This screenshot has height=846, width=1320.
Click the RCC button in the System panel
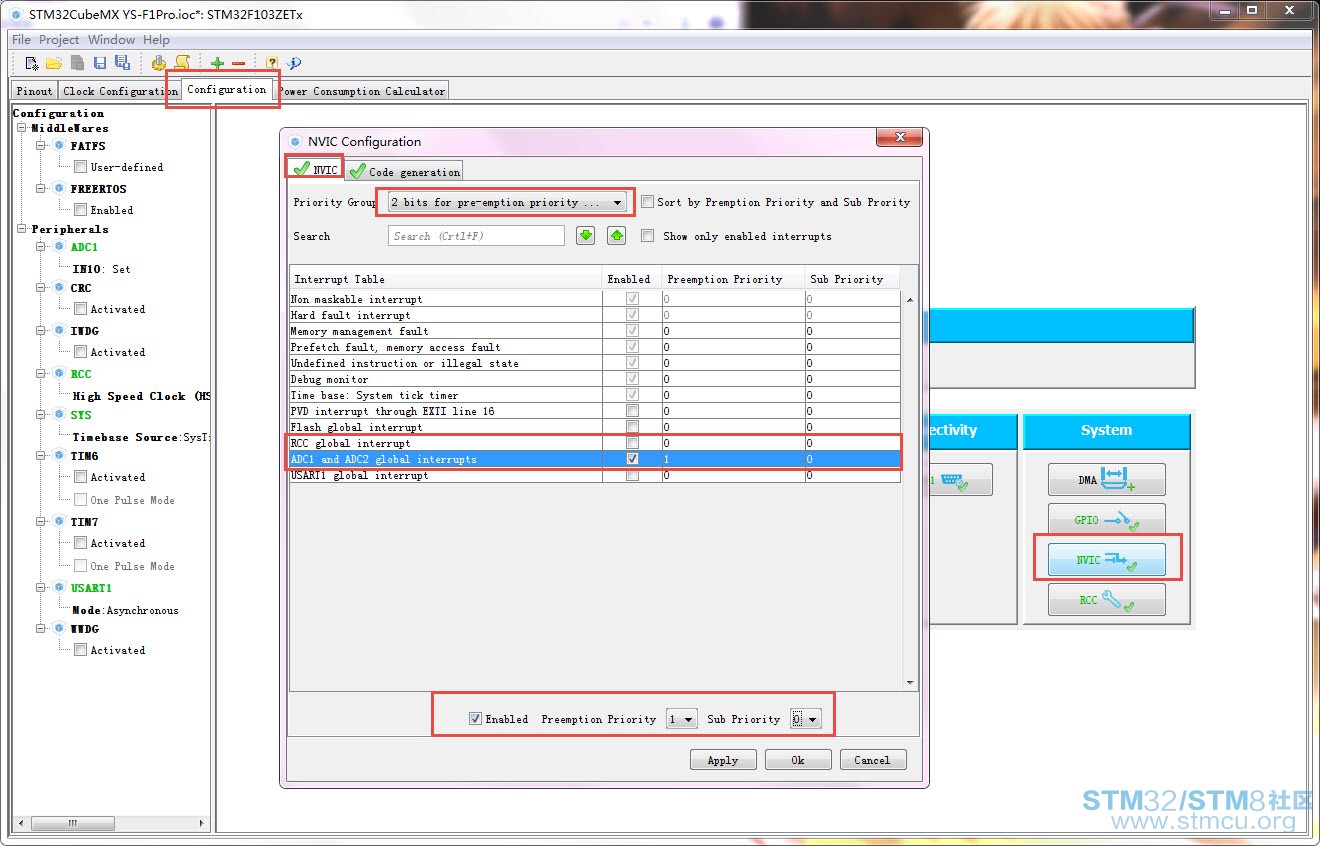point(1107,600)
